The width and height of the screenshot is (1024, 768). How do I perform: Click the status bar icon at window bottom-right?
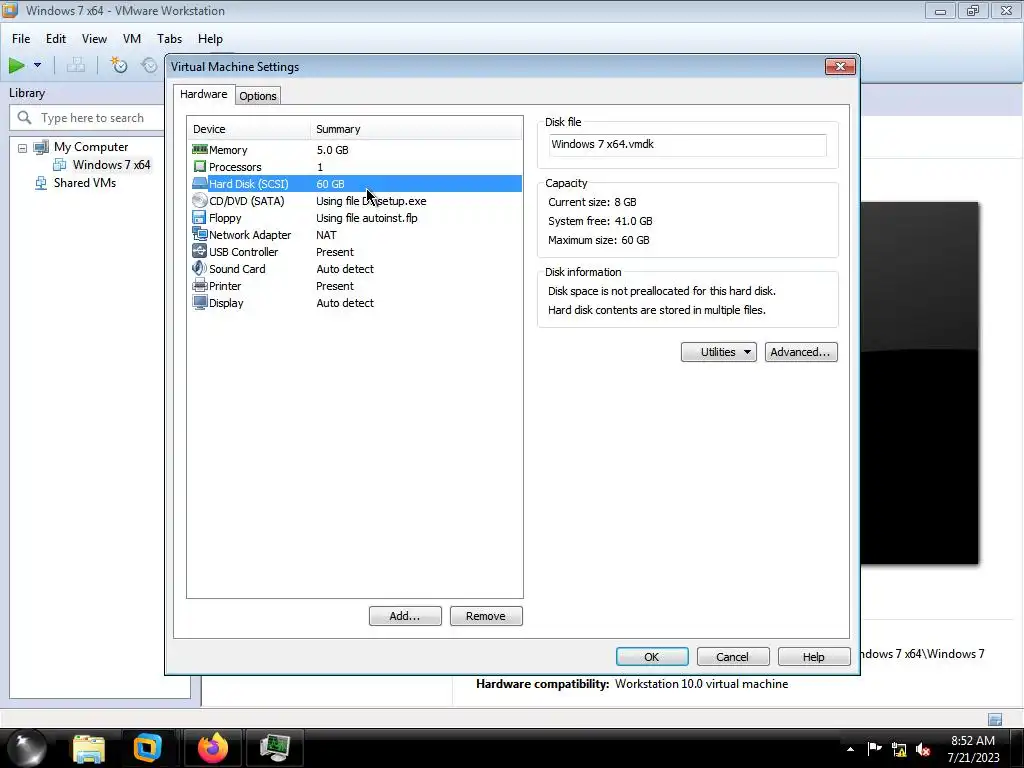coord(995,719)
